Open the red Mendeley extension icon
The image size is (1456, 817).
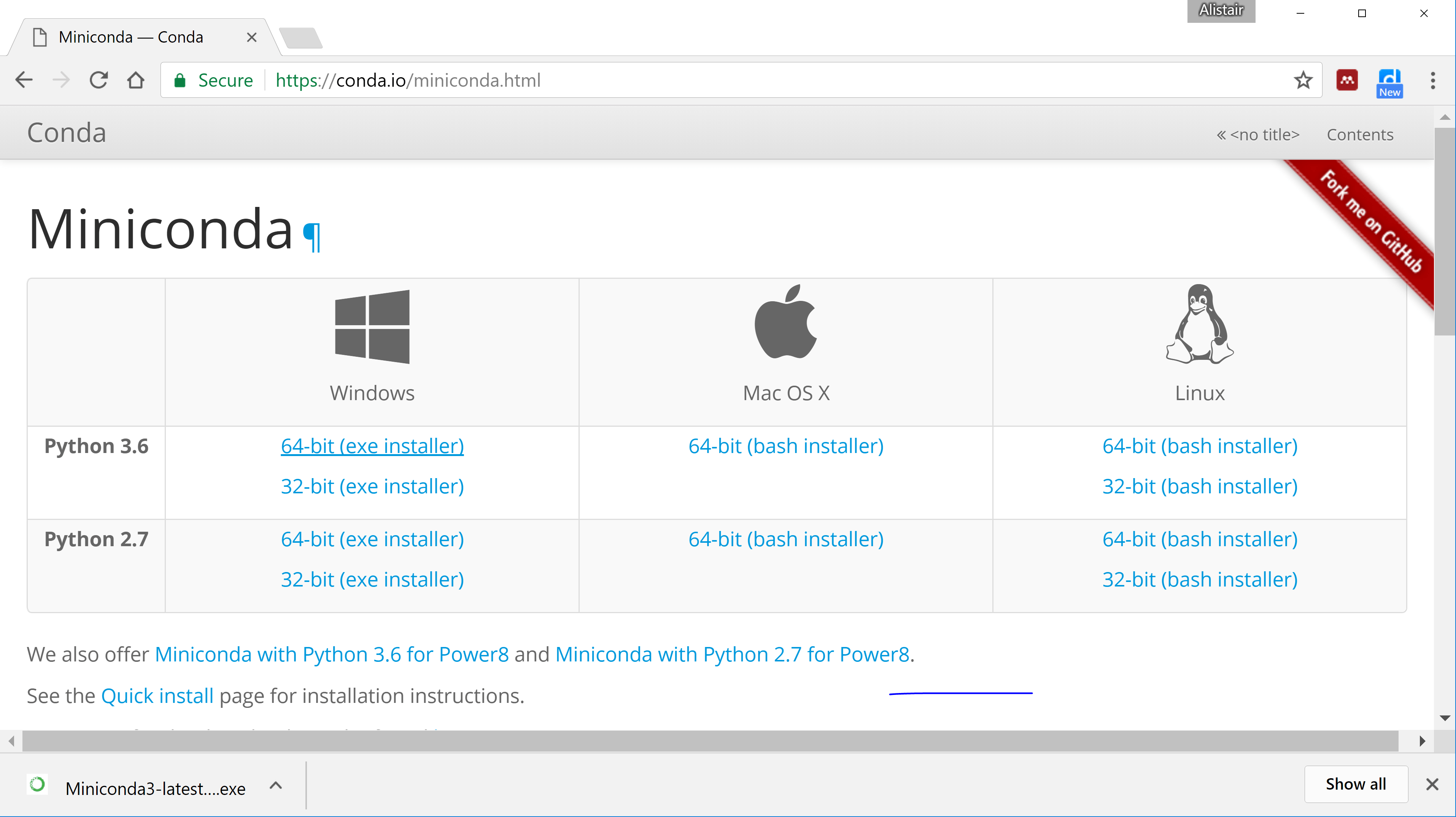1347,80
